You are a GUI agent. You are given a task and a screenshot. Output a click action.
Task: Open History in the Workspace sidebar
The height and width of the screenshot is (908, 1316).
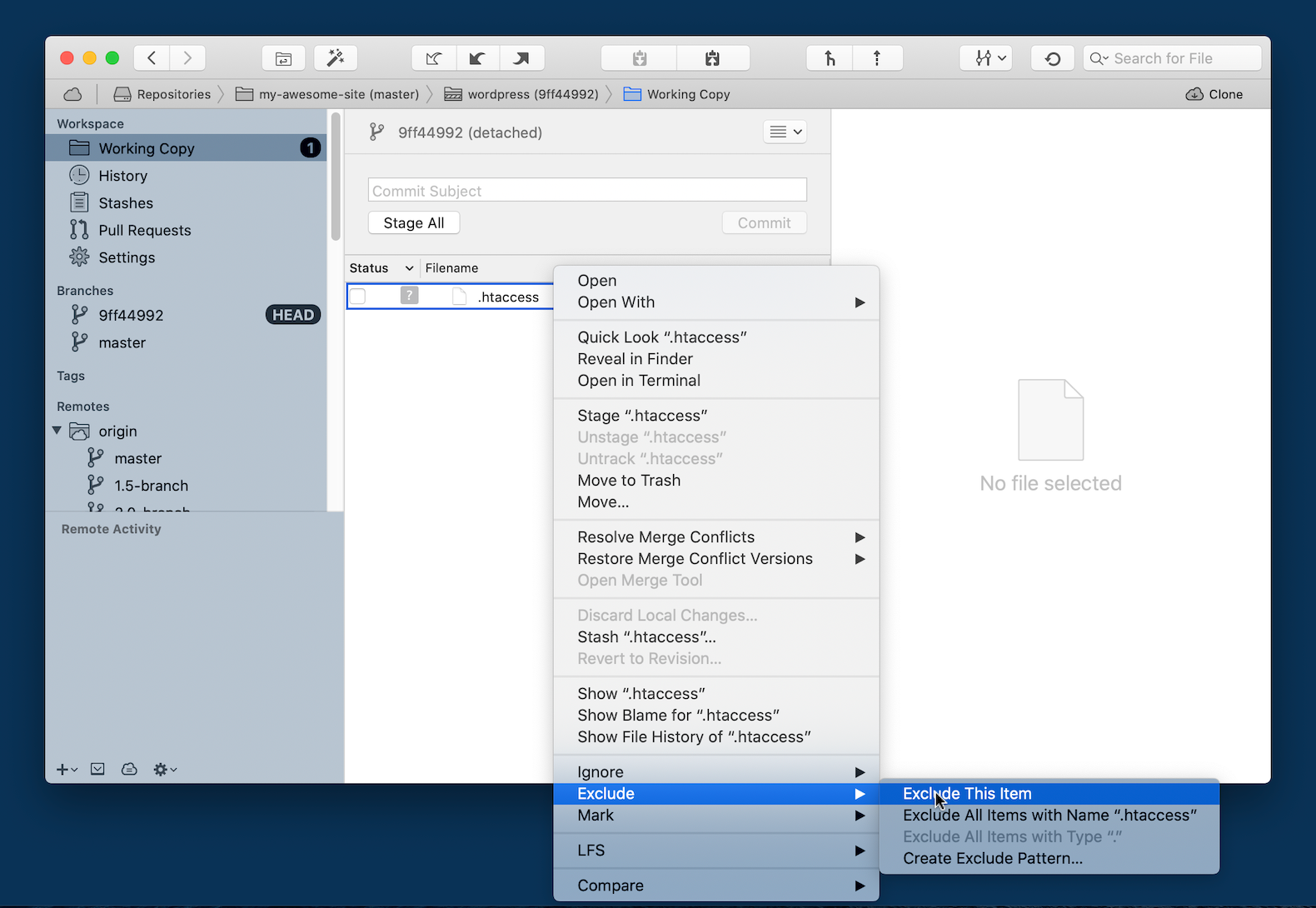[x=122, y=176]
